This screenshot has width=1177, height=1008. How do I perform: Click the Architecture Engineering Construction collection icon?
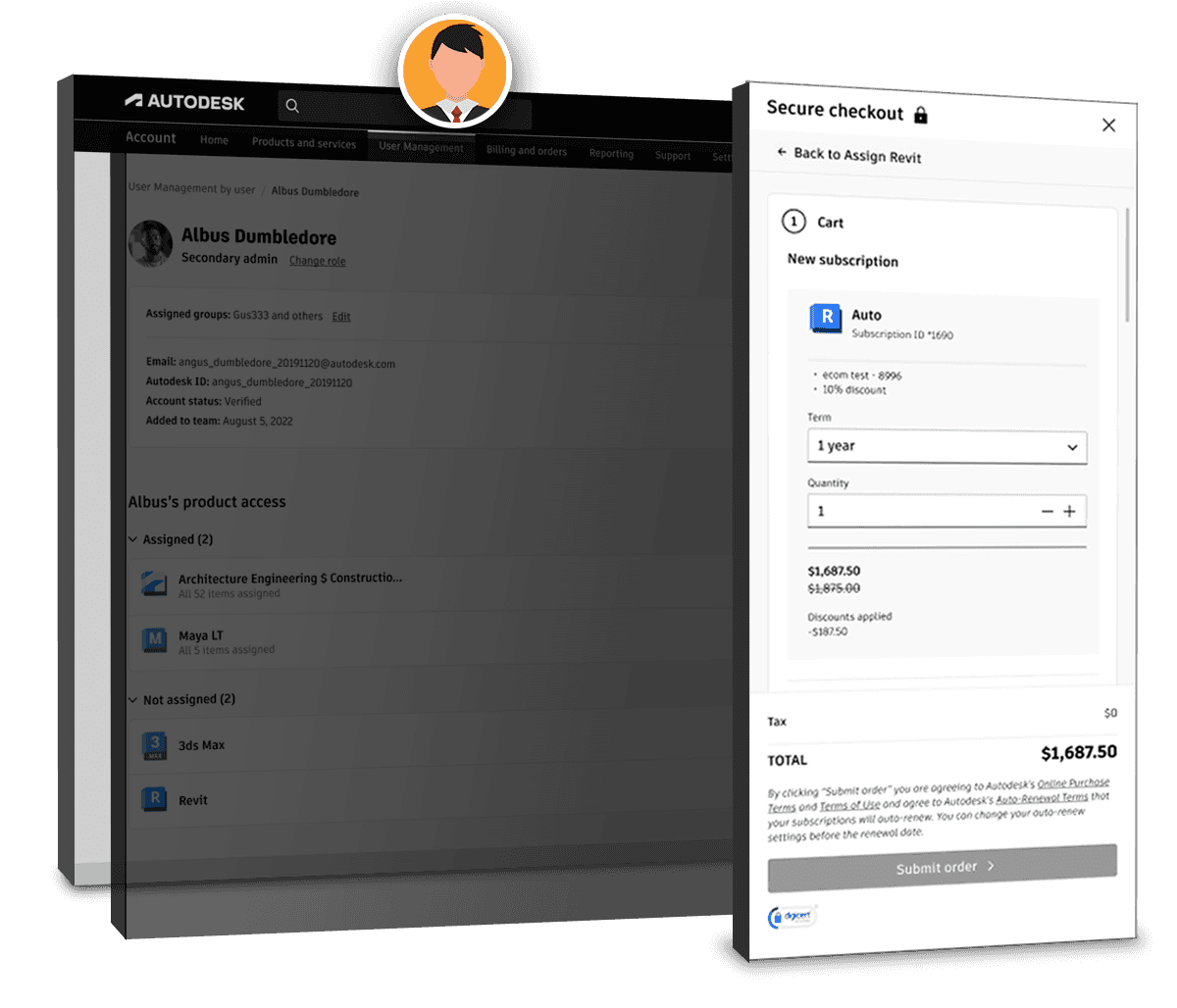[x=154, y=584]
